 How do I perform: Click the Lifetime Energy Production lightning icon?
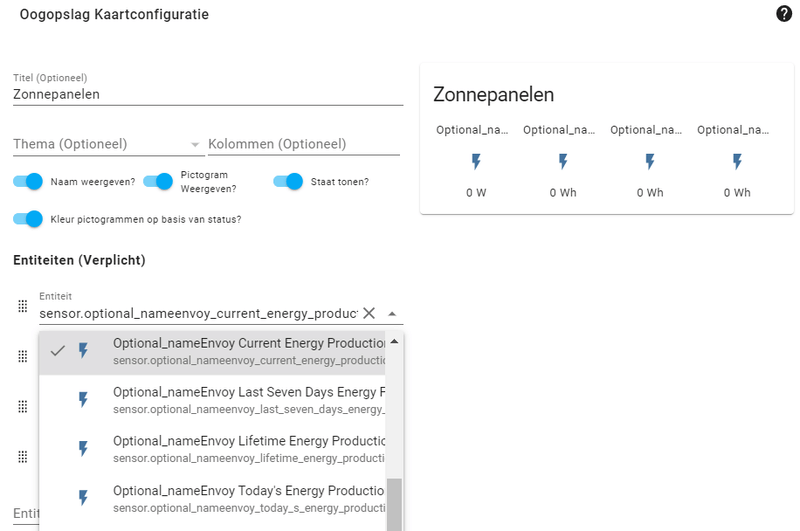(x=84, y=449)
